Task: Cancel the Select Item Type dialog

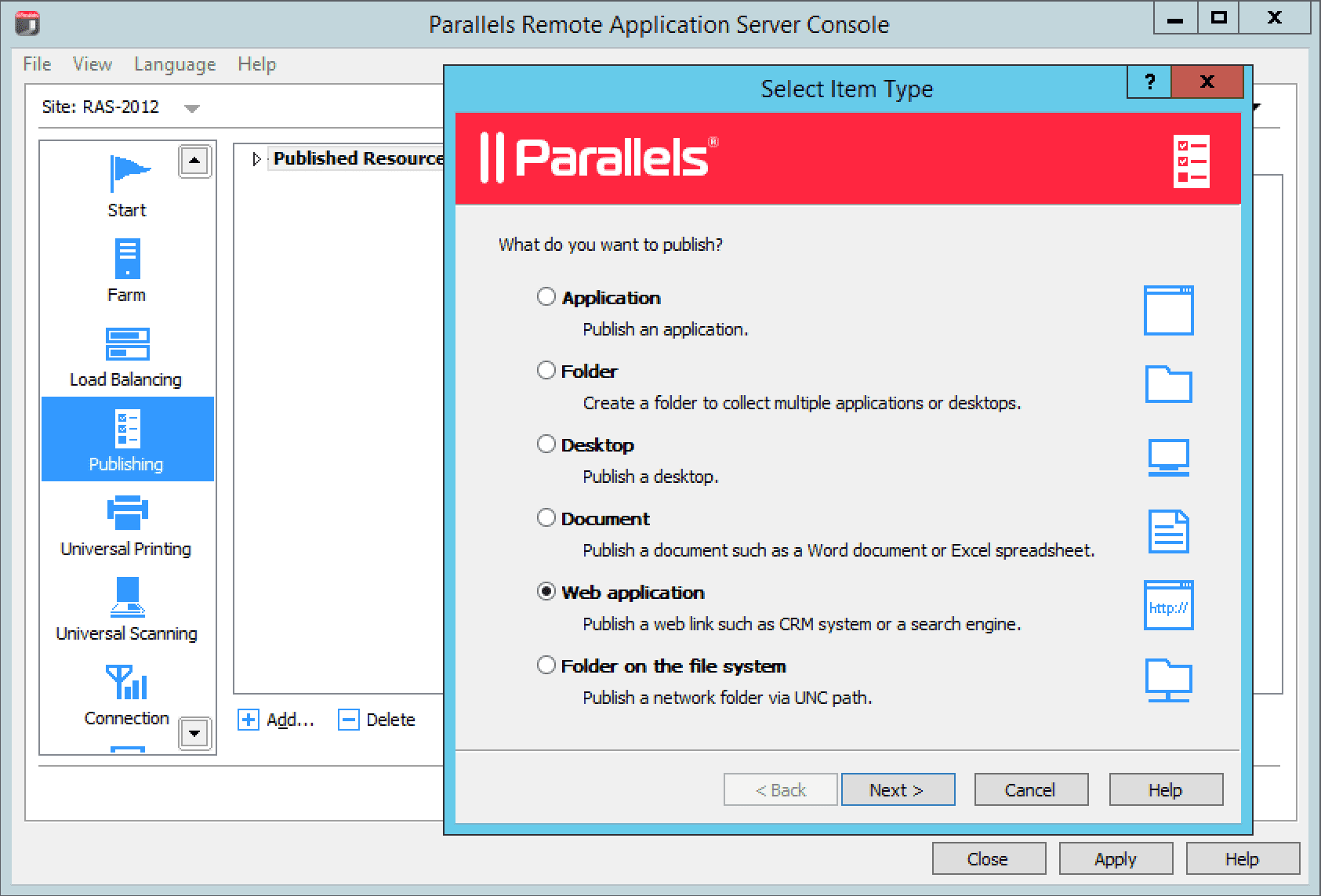Action: coord(1031,789)
